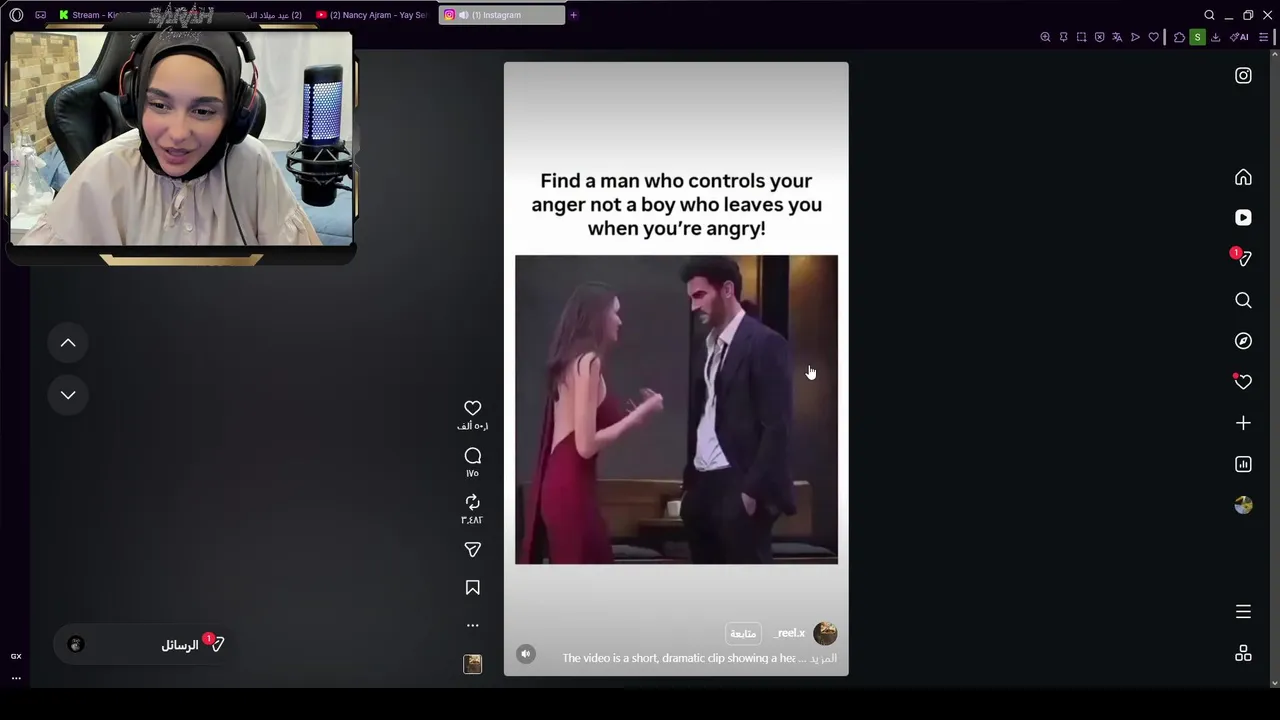Screen dimensions: 1280x720
Task: Open the _reel.x username link
Action: tap(788, 633)
